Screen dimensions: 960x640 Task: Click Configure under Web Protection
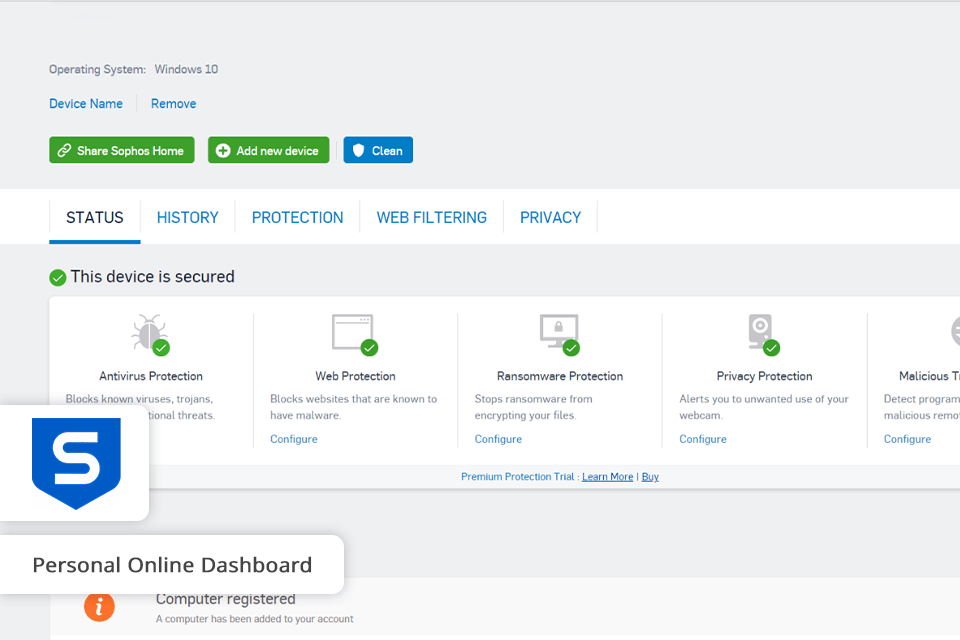point(294,439)
